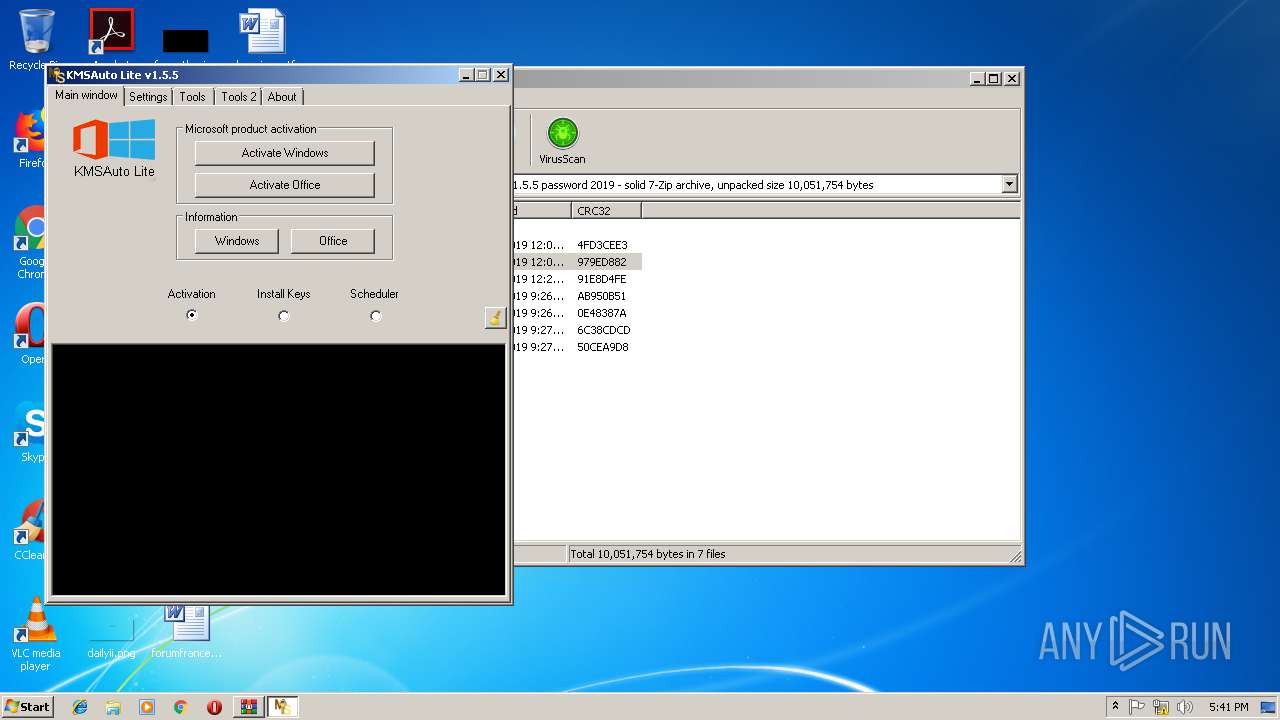This screenshot has height=720, width=1280.
Task: Select the Install Keys radio button
Action: click(x=284, y=315)
